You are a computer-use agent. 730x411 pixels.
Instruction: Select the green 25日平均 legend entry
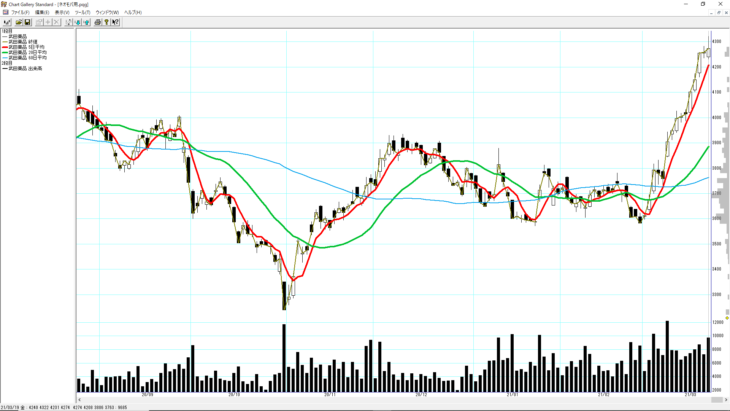point(25,51)
